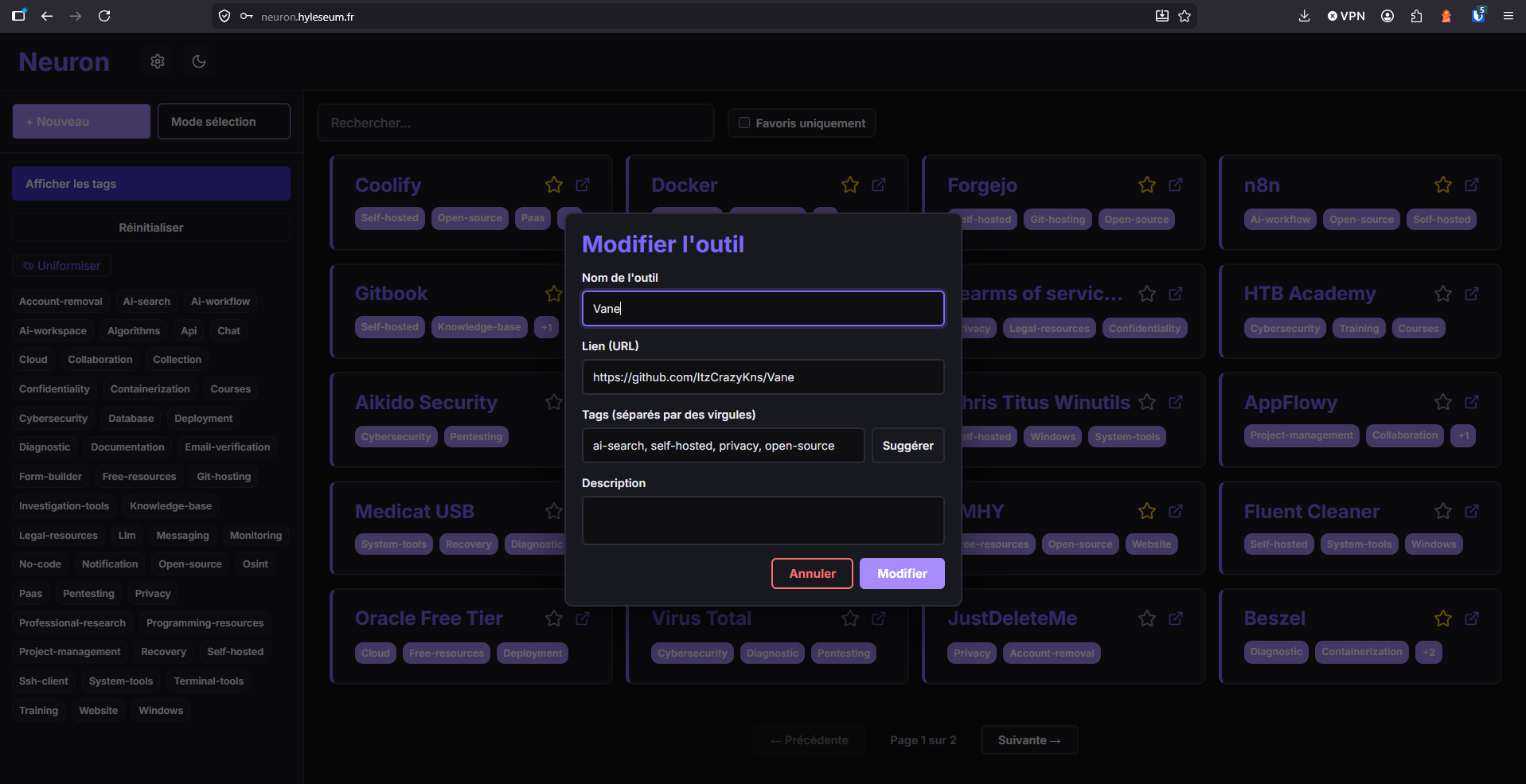
Task: Filter by the Cybersecurity sidebar tag
Action: (53, 418)
